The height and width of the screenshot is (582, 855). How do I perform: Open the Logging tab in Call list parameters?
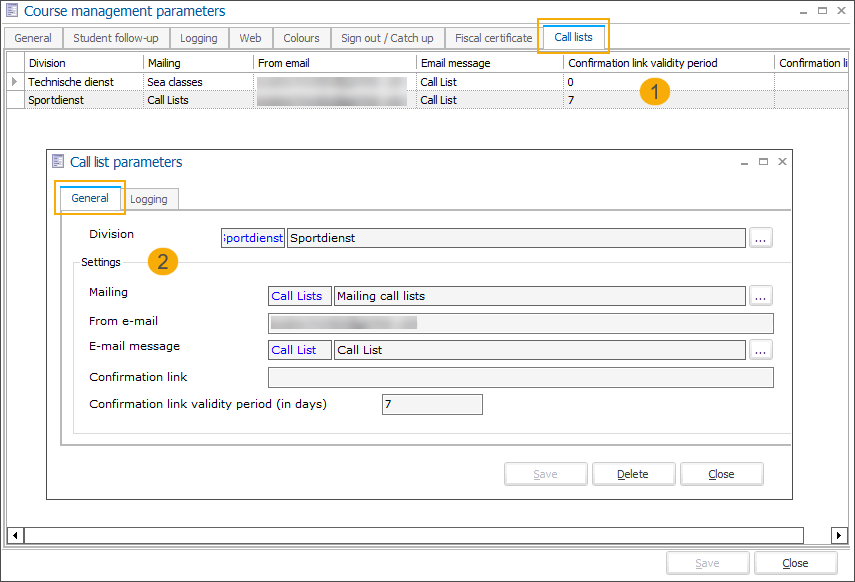click(150, 198)
